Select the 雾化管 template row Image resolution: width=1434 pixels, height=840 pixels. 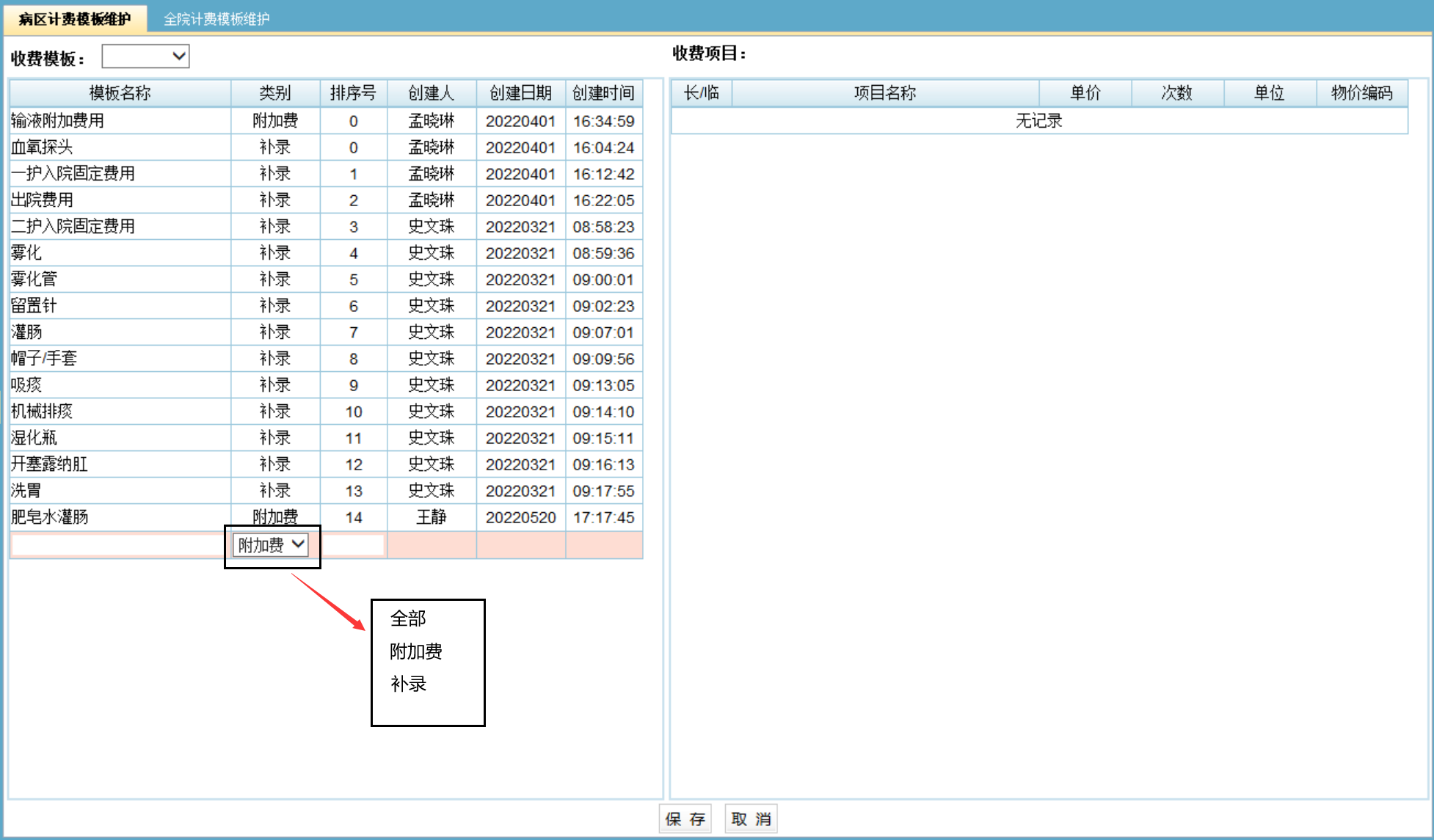click(x=34, y=280)
